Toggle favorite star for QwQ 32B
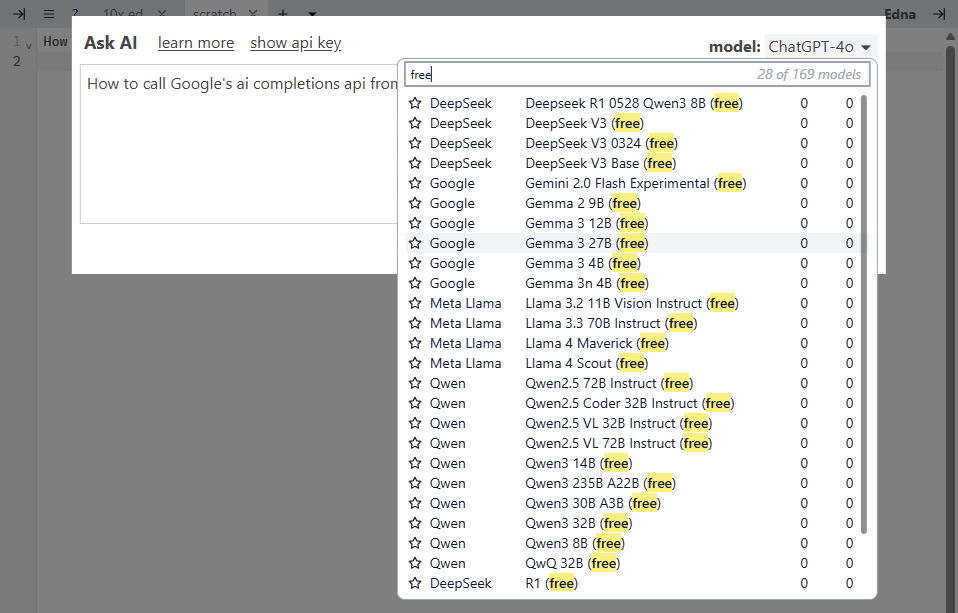 click(x=415, y=563)
